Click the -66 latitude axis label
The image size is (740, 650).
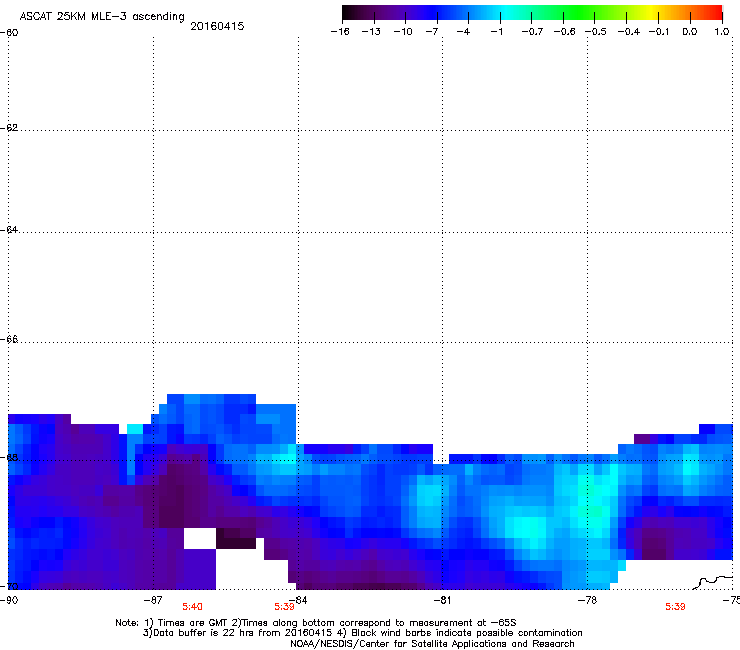[9, 340]
